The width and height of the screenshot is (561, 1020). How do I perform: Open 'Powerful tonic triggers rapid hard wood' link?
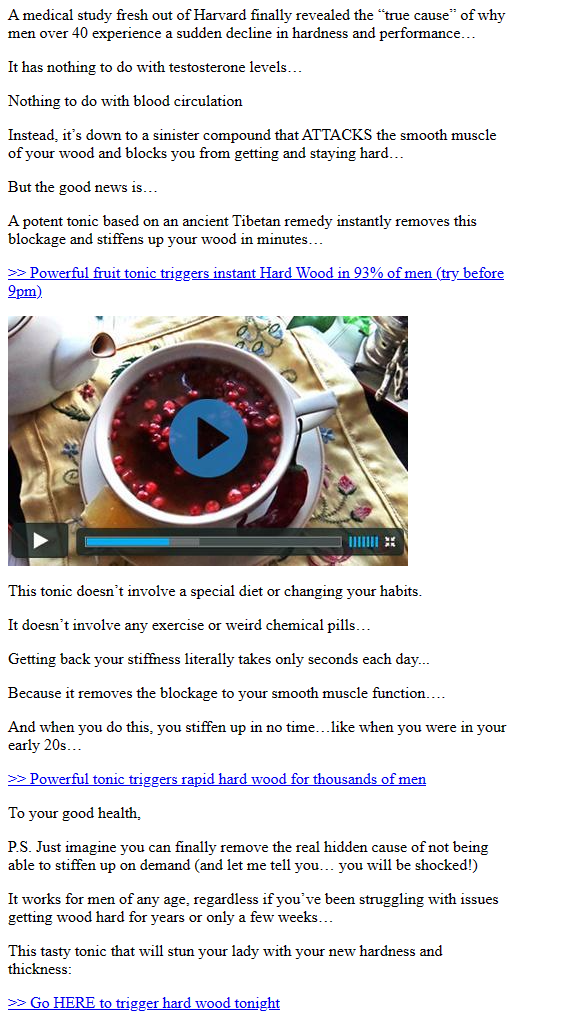(x=217, y=779)
